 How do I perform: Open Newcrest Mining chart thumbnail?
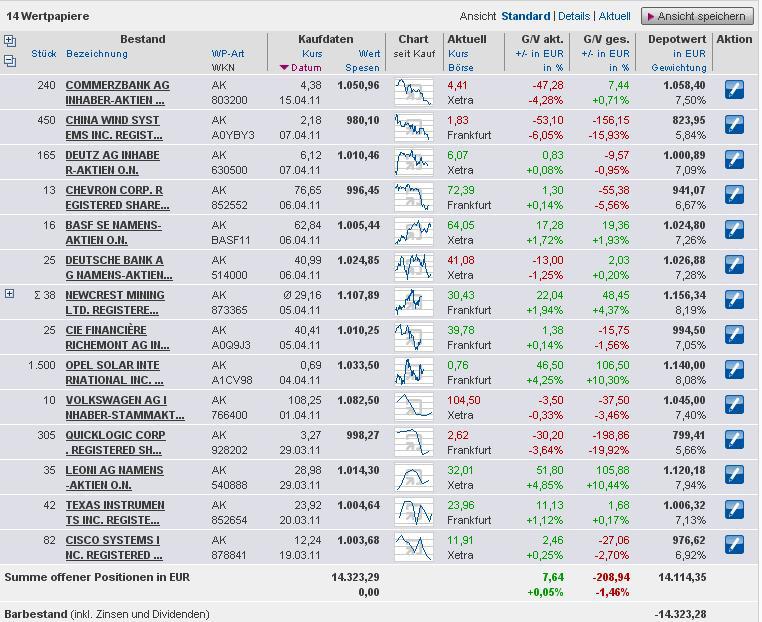click(414, 302)
